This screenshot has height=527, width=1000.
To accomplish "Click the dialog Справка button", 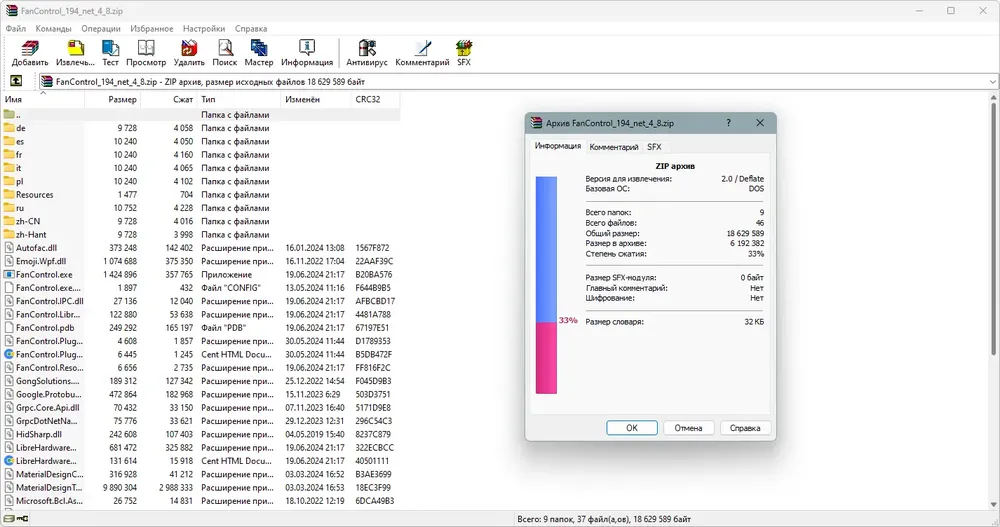I will click(x=745, y=428).
